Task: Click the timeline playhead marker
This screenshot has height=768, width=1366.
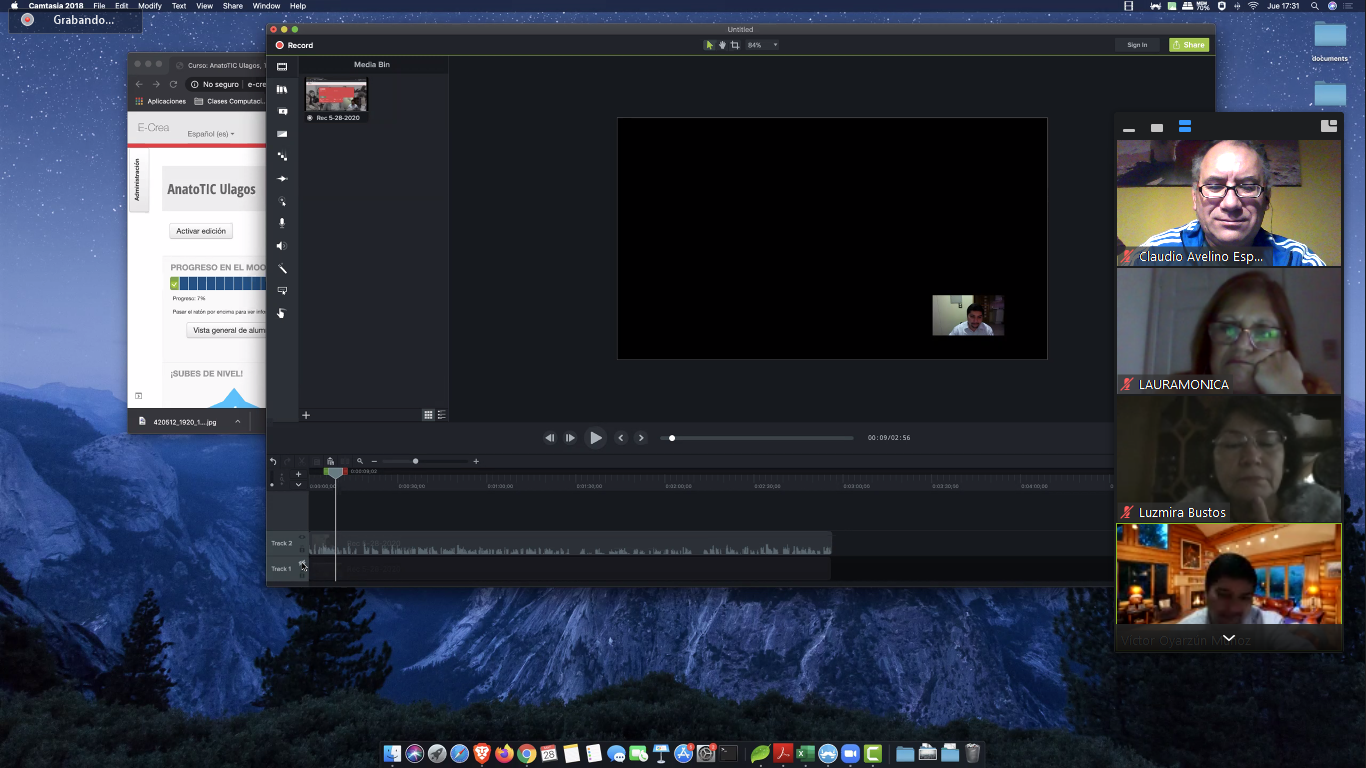Action: pos(335,472)
